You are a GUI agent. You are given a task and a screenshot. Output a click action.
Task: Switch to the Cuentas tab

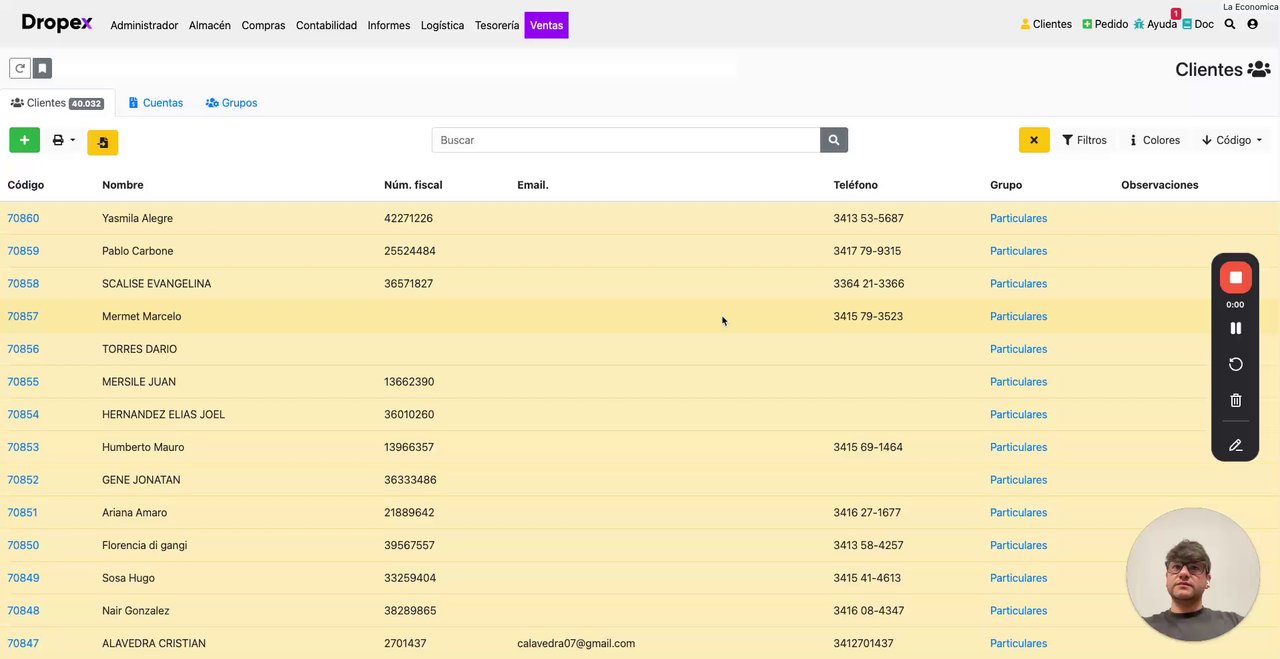(156, 103)
